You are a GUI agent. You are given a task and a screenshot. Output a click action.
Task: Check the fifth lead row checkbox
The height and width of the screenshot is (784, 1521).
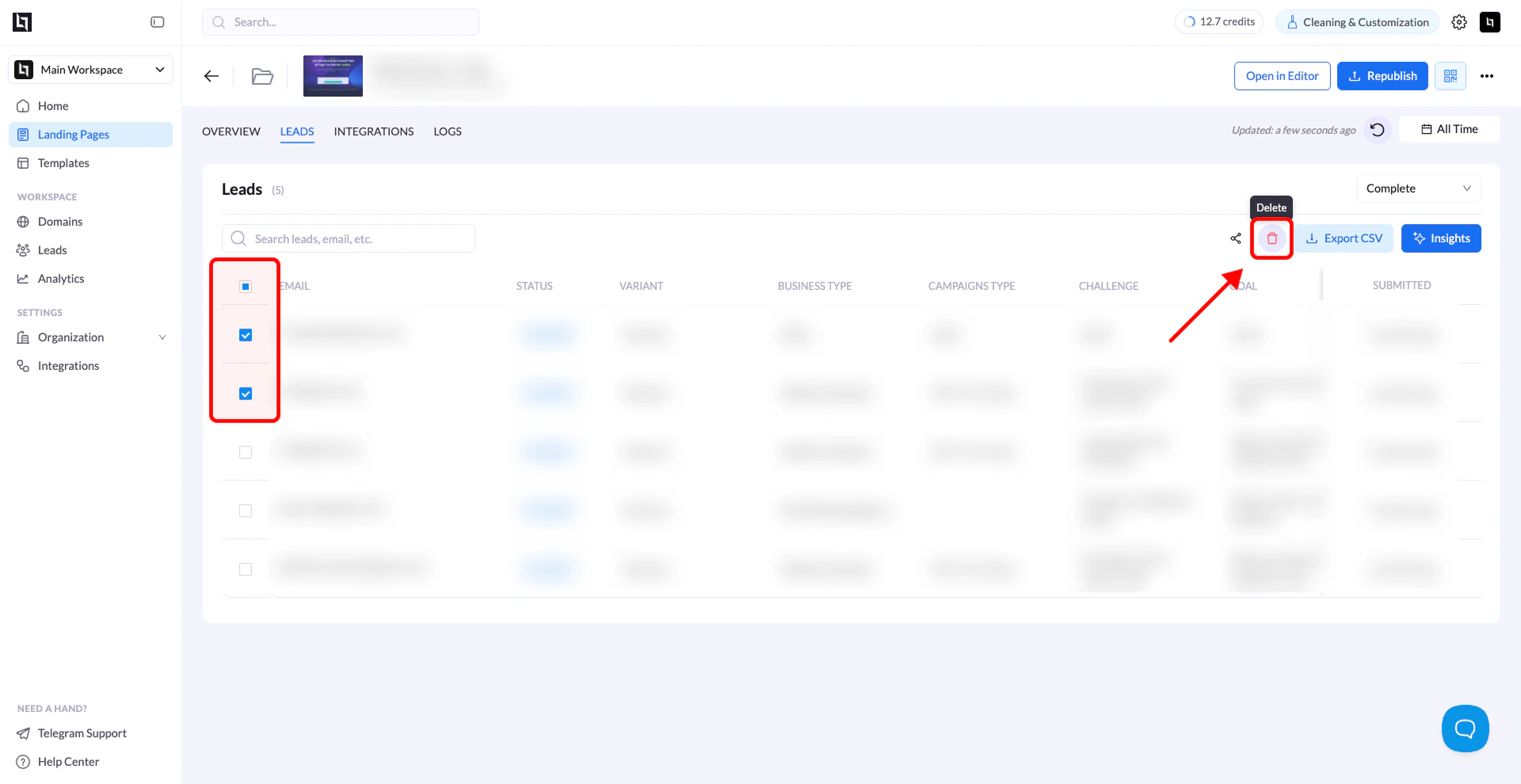coord(246,569)
